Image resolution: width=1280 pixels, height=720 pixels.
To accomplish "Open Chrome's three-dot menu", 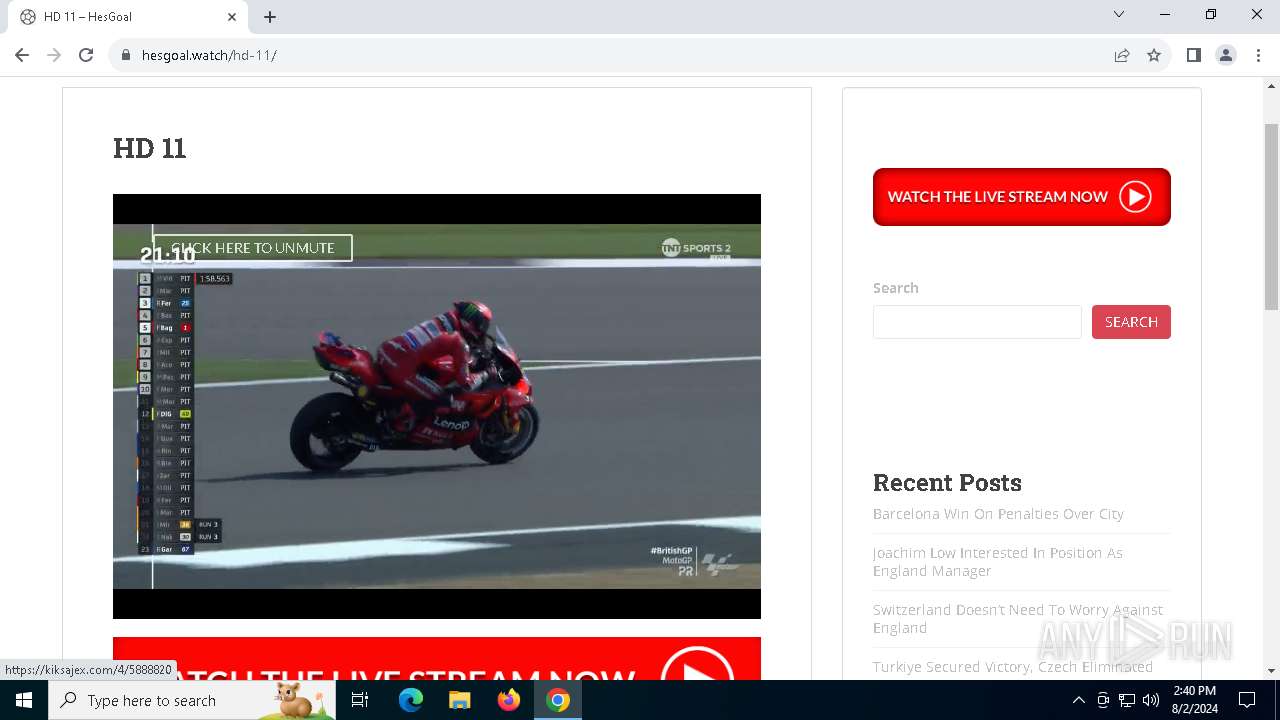I will click(x=1258, y=55).
